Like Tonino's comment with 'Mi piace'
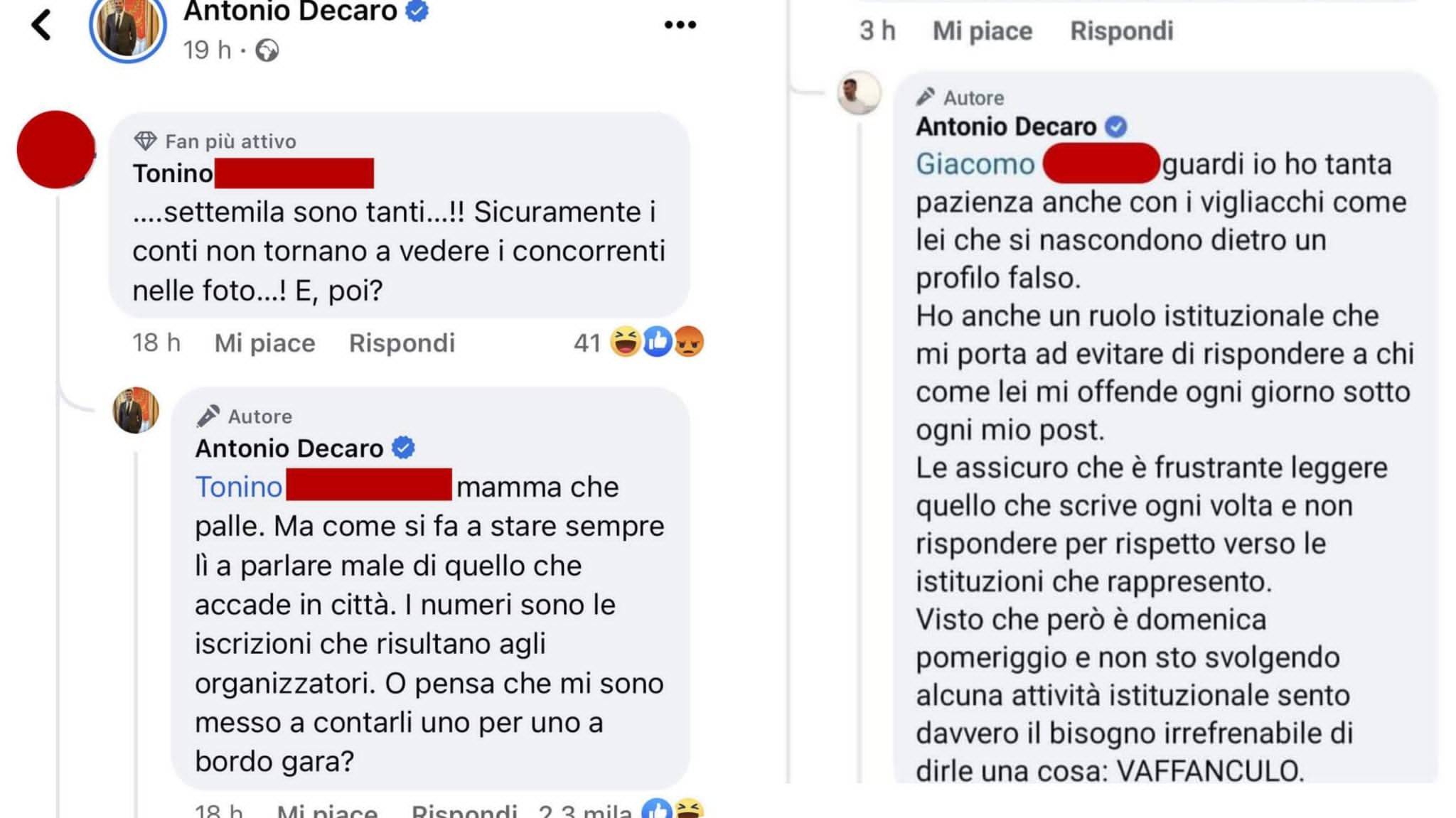Screen dimensions: 1456x818 pos(264,343)
